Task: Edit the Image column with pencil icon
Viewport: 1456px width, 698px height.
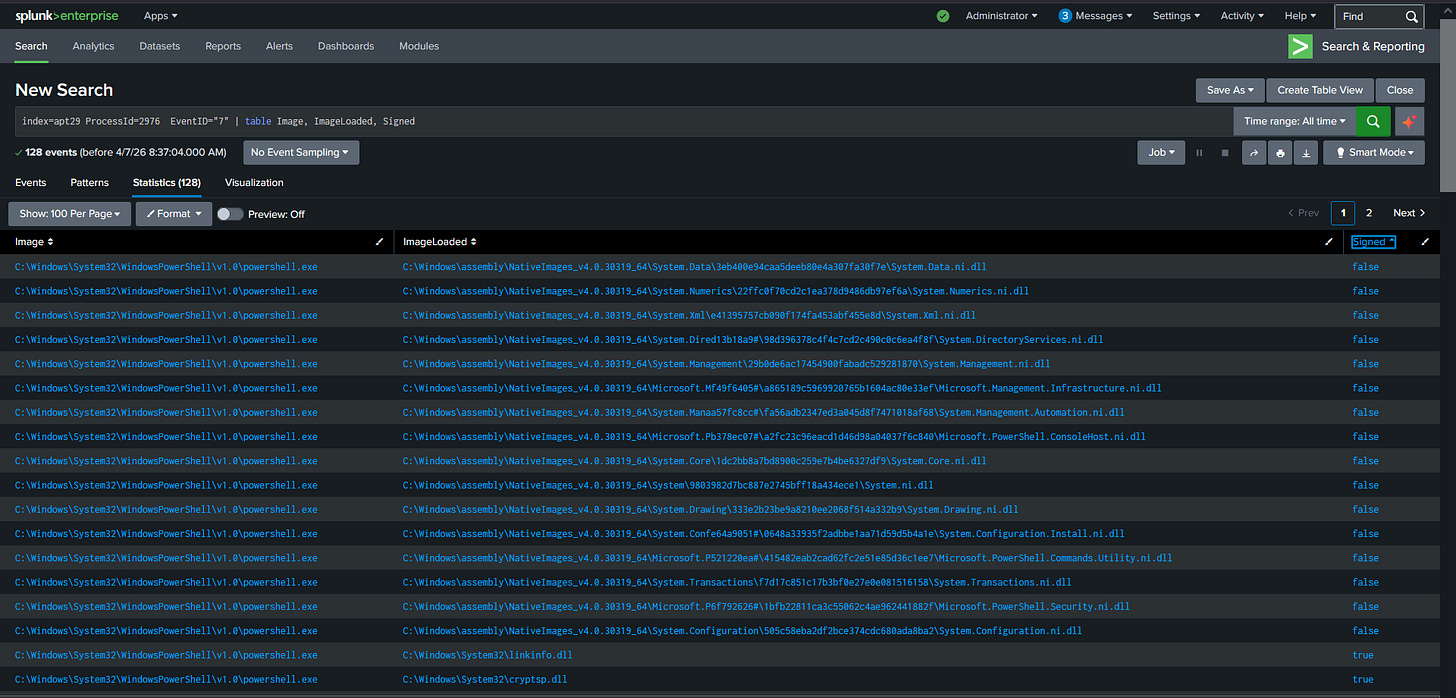Action: [379, 242]
